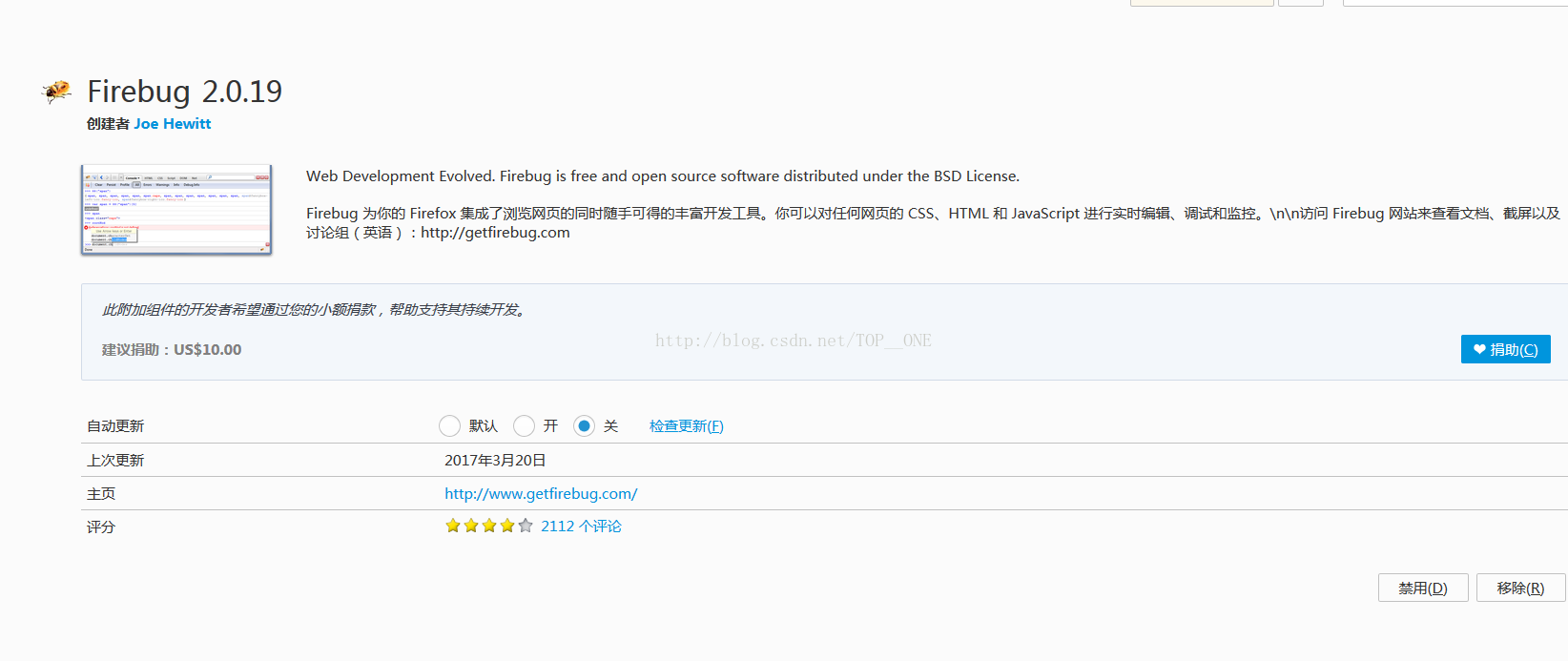Click the donation request italic message

[x=315, y=310]
